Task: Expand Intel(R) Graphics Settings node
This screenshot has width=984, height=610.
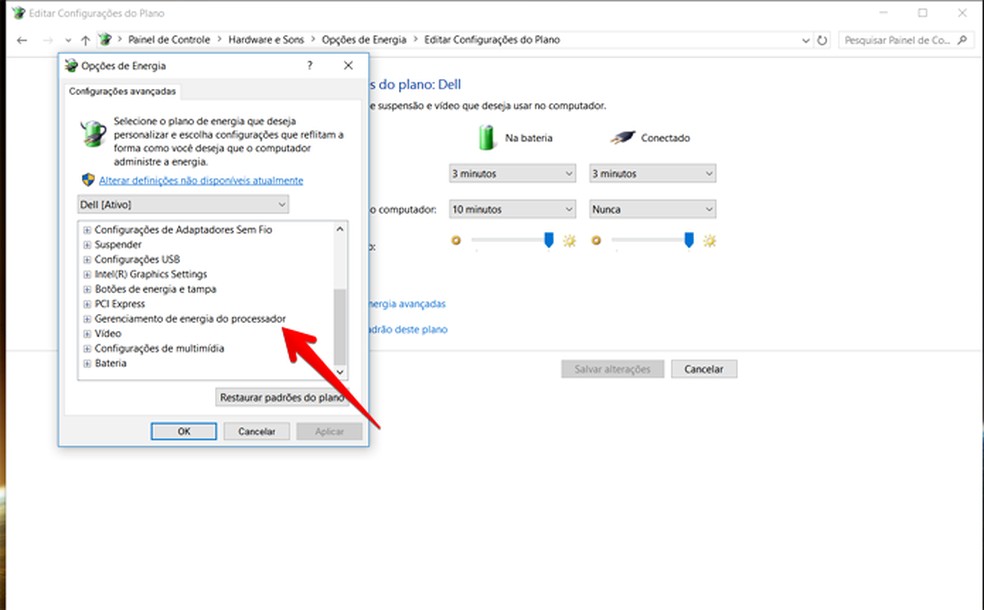Action: point(87,274)
